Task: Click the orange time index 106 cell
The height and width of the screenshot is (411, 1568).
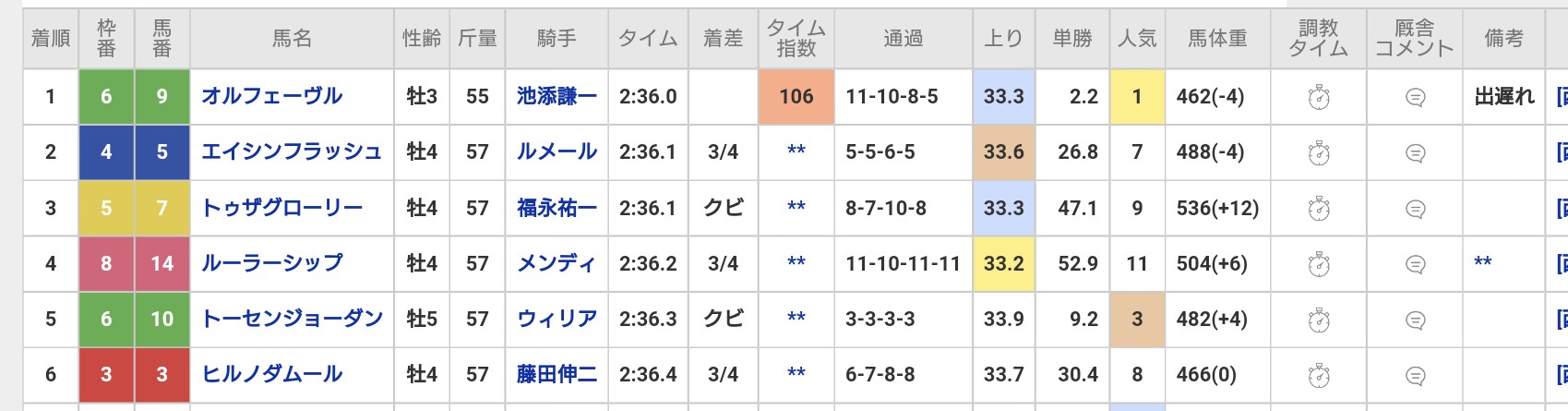Action: [x=796, y=96]
